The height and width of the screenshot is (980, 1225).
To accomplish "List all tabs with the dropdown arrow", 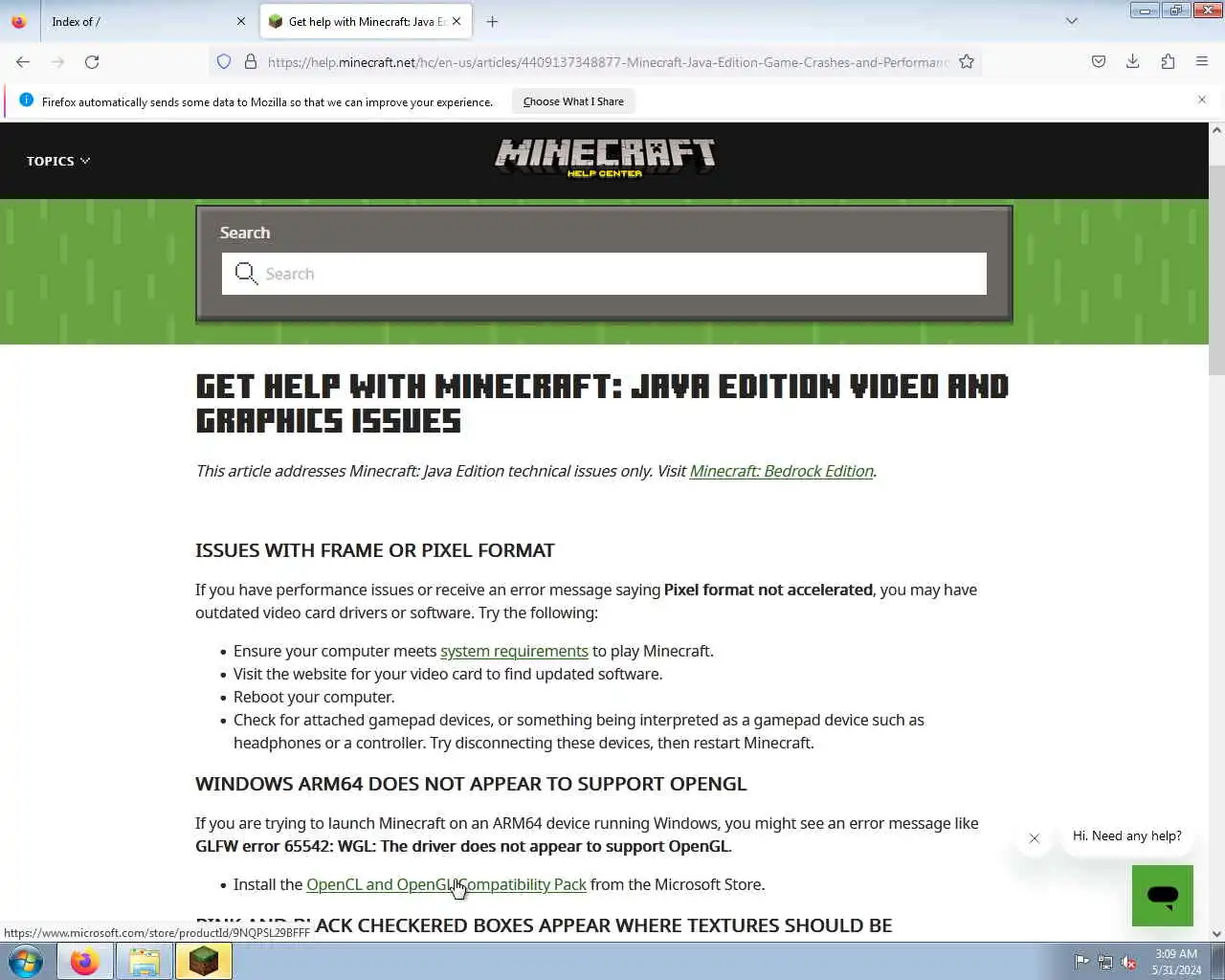I will (1072, 21).
